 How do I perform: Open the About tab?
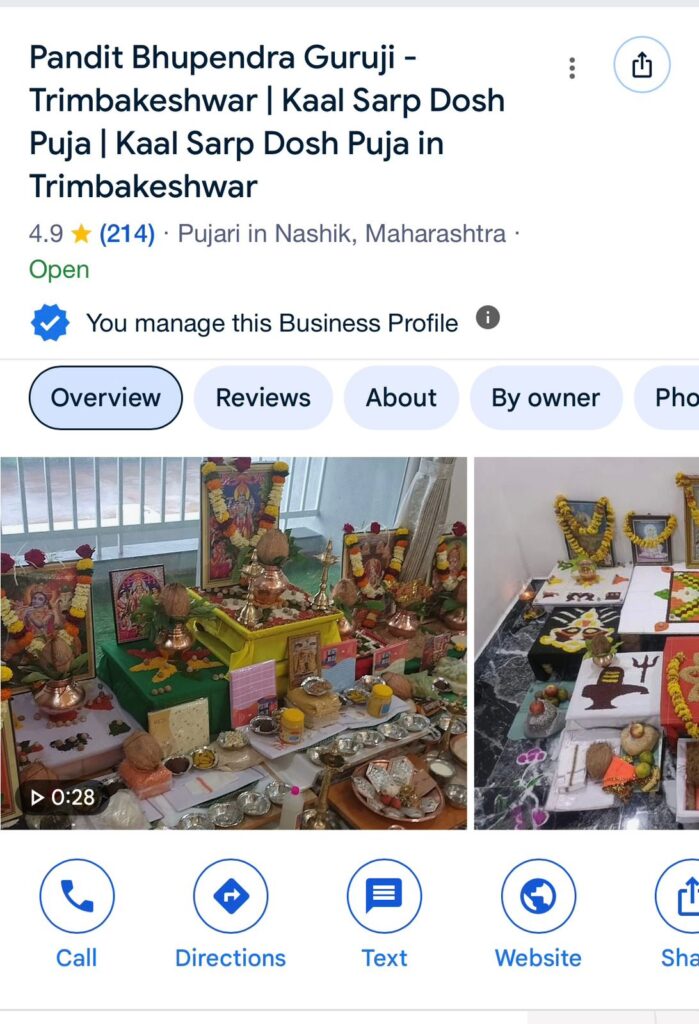pyautogui.click(x=401, y=398)
